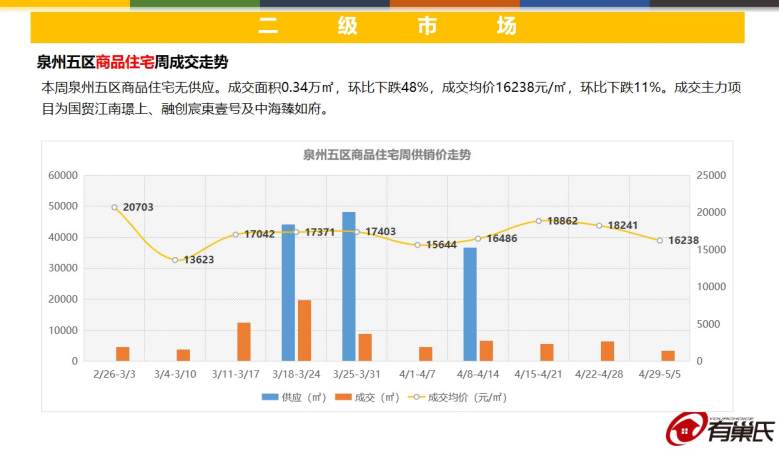Select the data label 18862
Image resolution: width=779 pixels, height=449 pixels.
(x=562, y=221)
